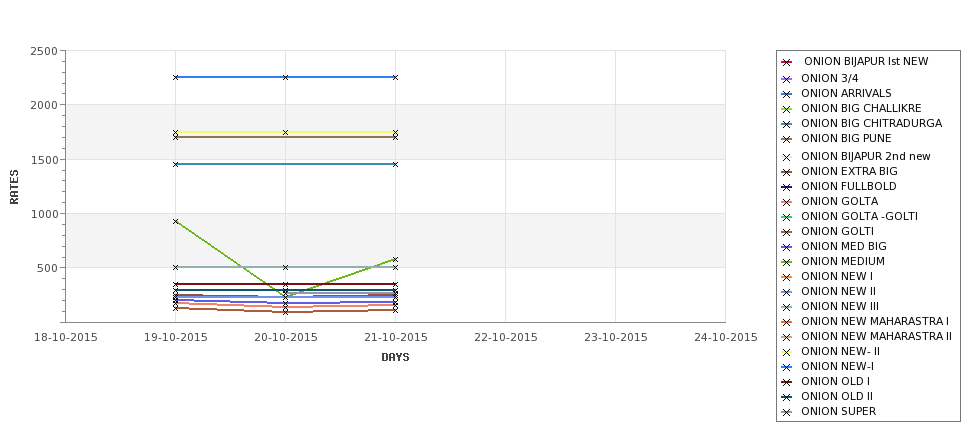The image size is (975, 429).
Task: Click the ONION BIG PUNE legend label
Action: pos(846,138)
